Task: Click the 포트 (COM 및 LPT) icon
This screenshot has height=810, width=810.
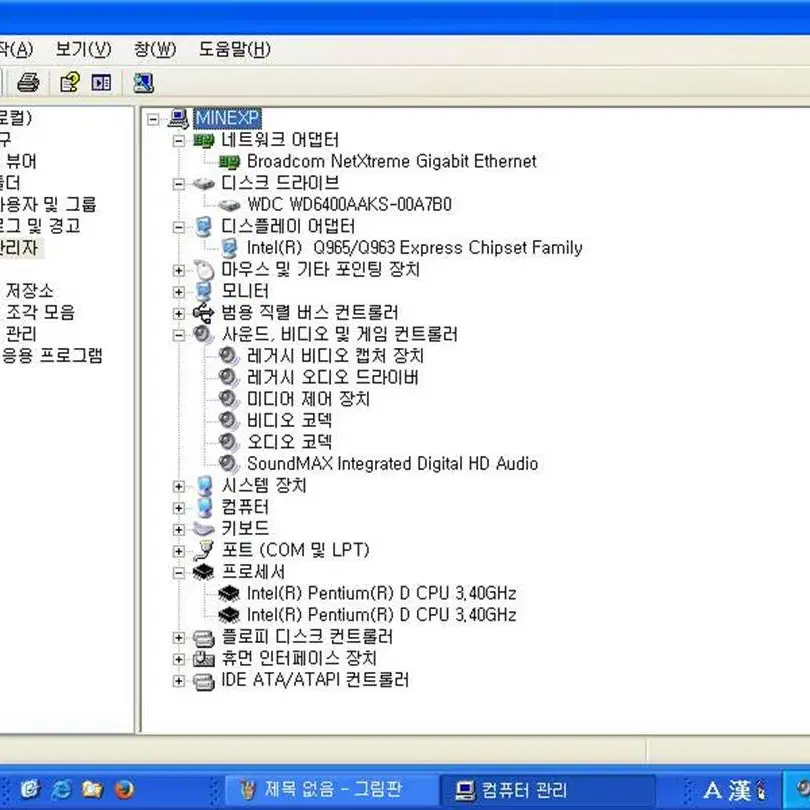Action: click(203, 551)
